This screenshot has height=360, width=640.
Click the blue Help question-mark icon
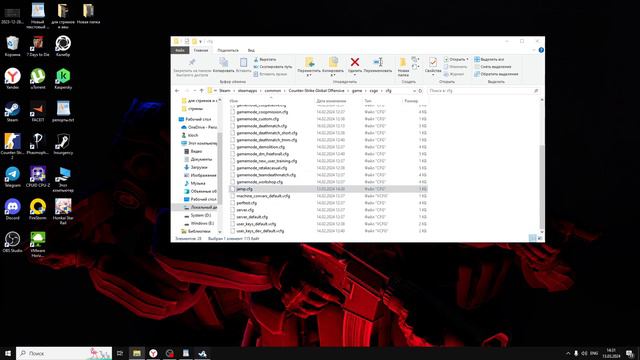coord(541,50)
